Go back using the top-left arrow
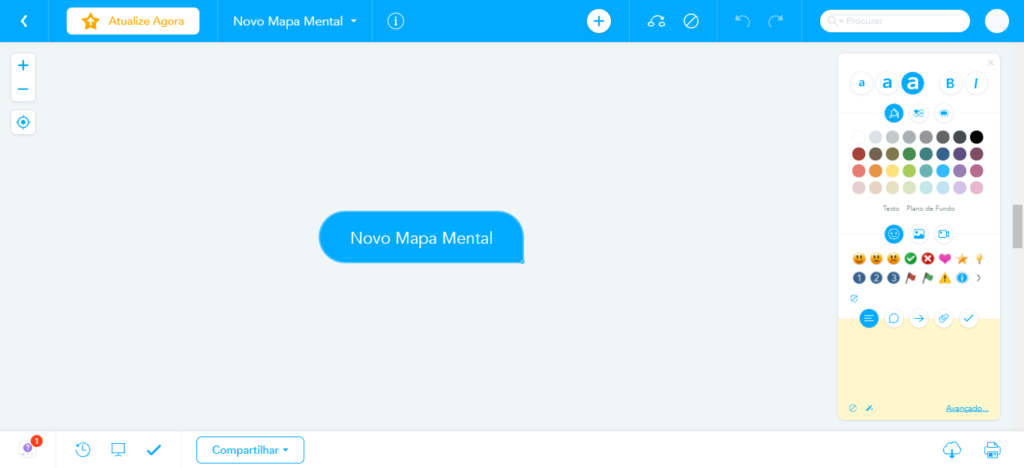 [x=24, y=21]
